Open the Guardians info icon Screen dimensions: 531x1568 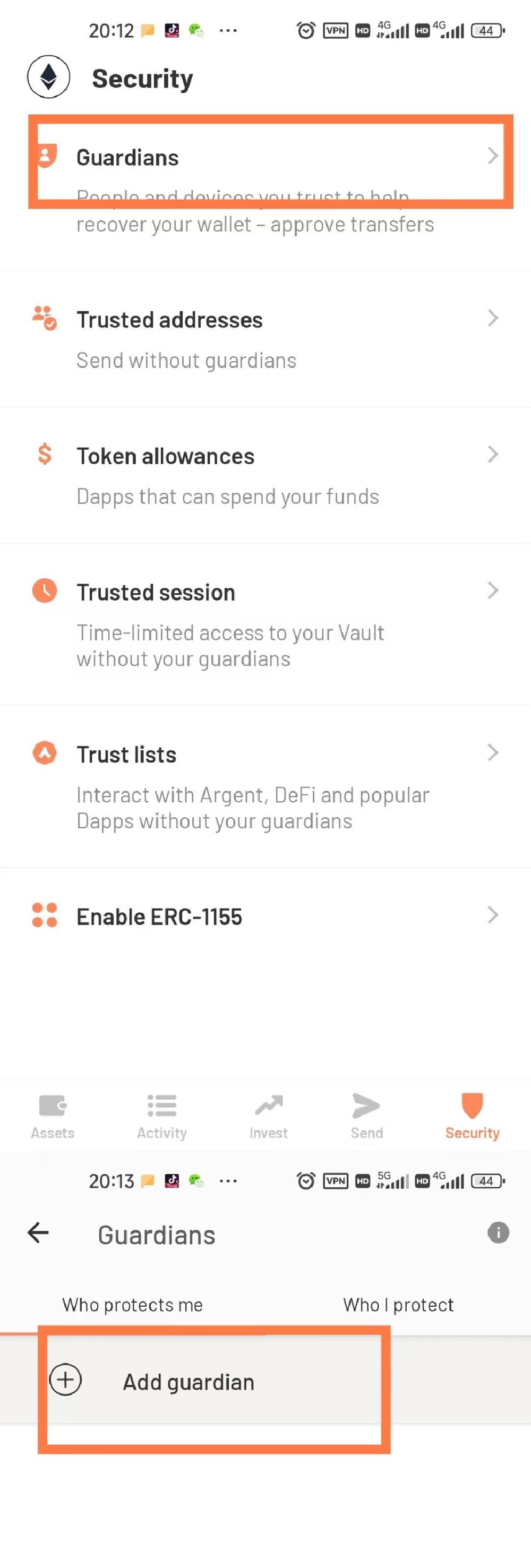498,1232
